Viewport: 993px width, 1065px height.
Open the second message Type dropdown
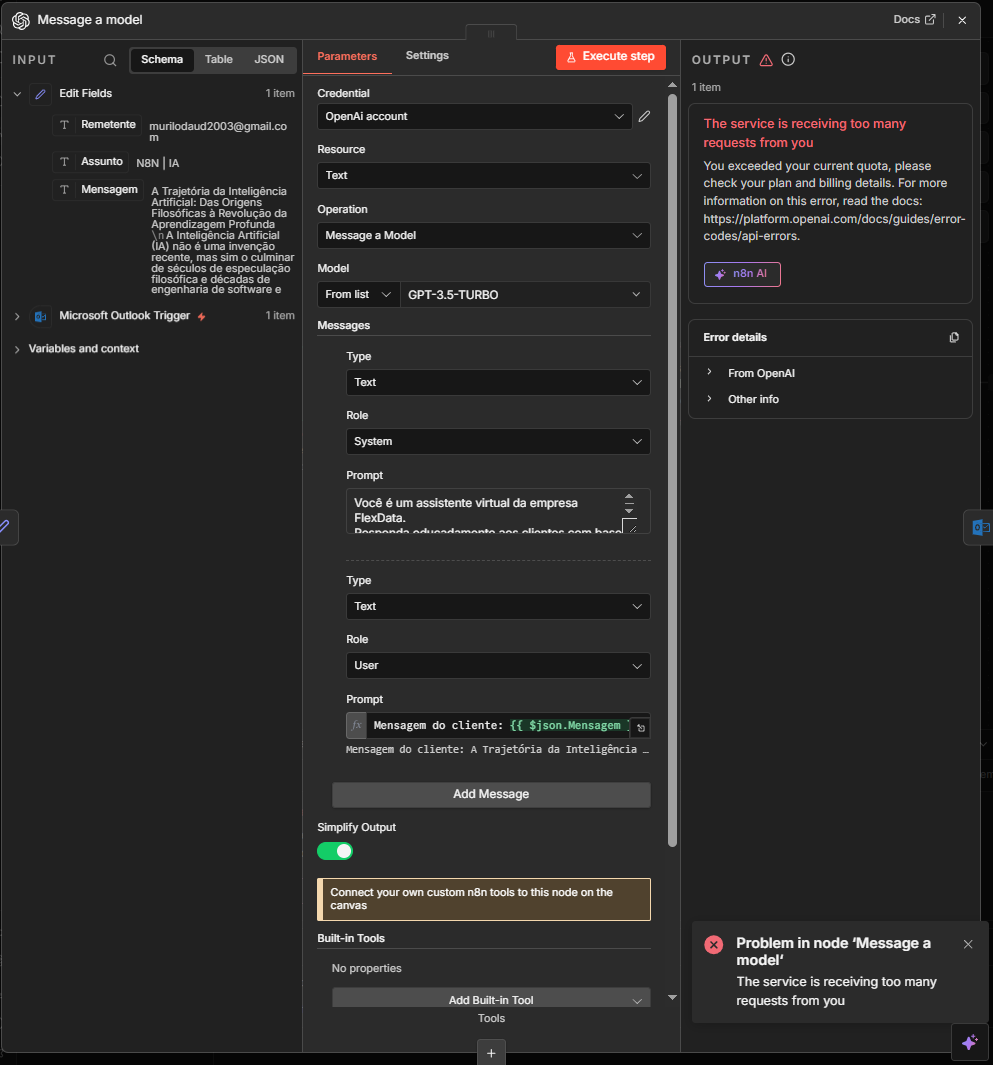coord(498,607)
